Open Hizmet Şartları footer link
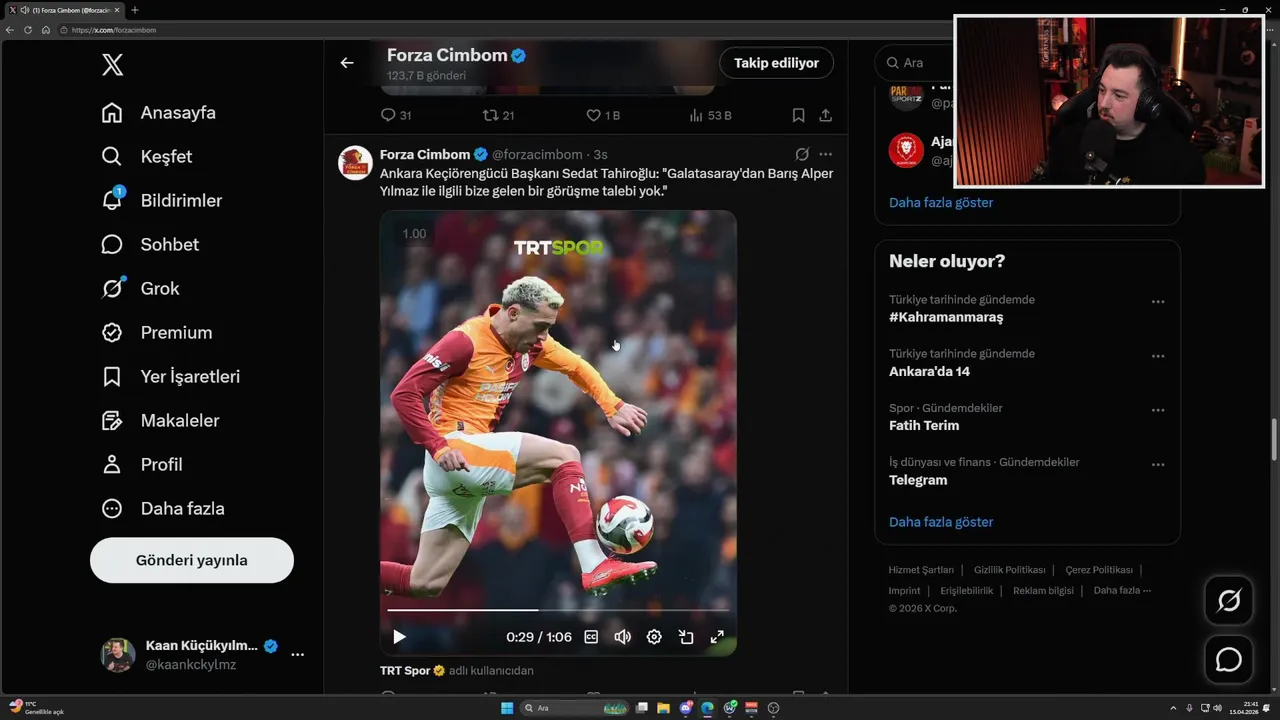This screenshot has width=1280, height=720. pyautogui.click(x=921, y=570)
